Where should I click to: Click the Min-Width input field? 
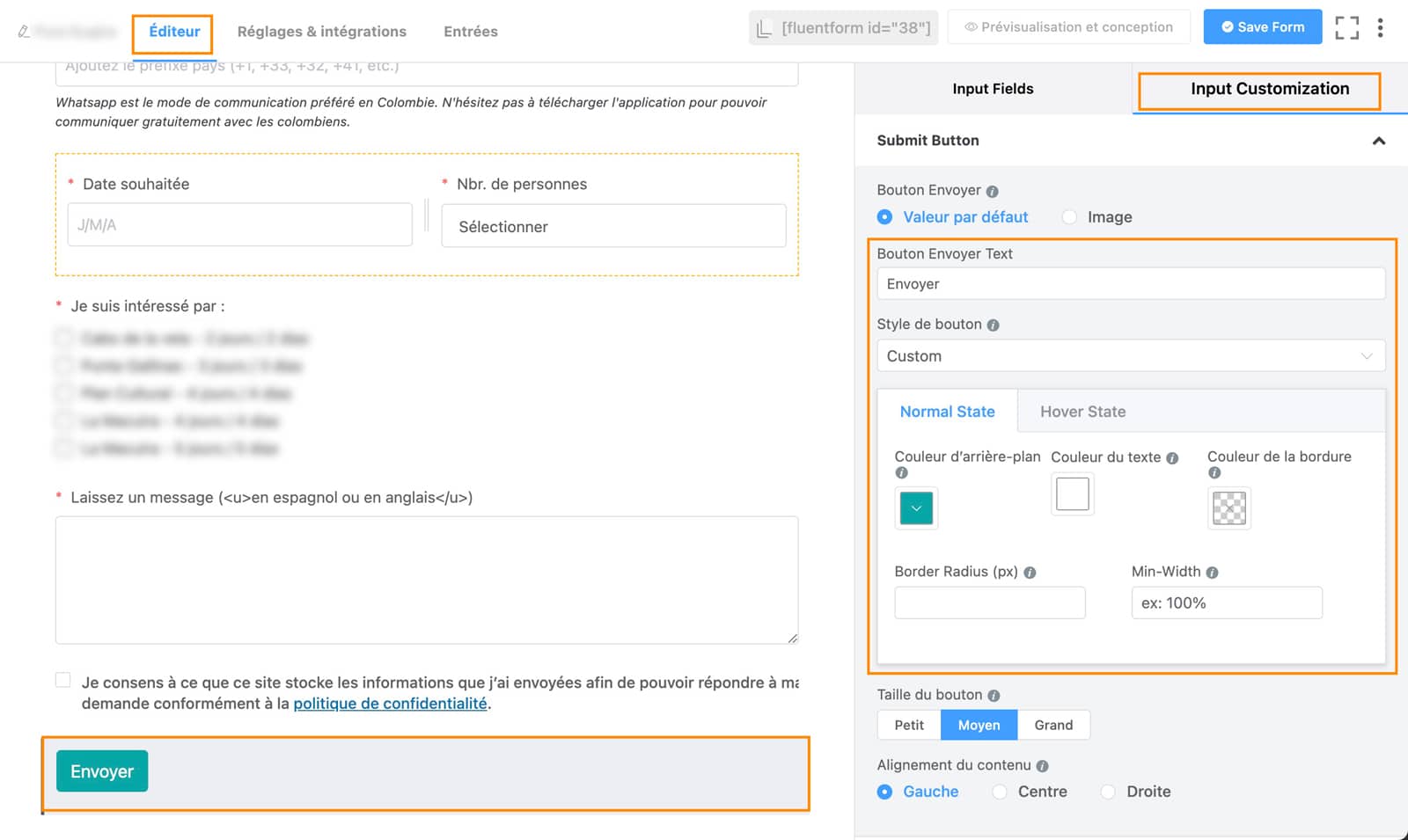1226,603
